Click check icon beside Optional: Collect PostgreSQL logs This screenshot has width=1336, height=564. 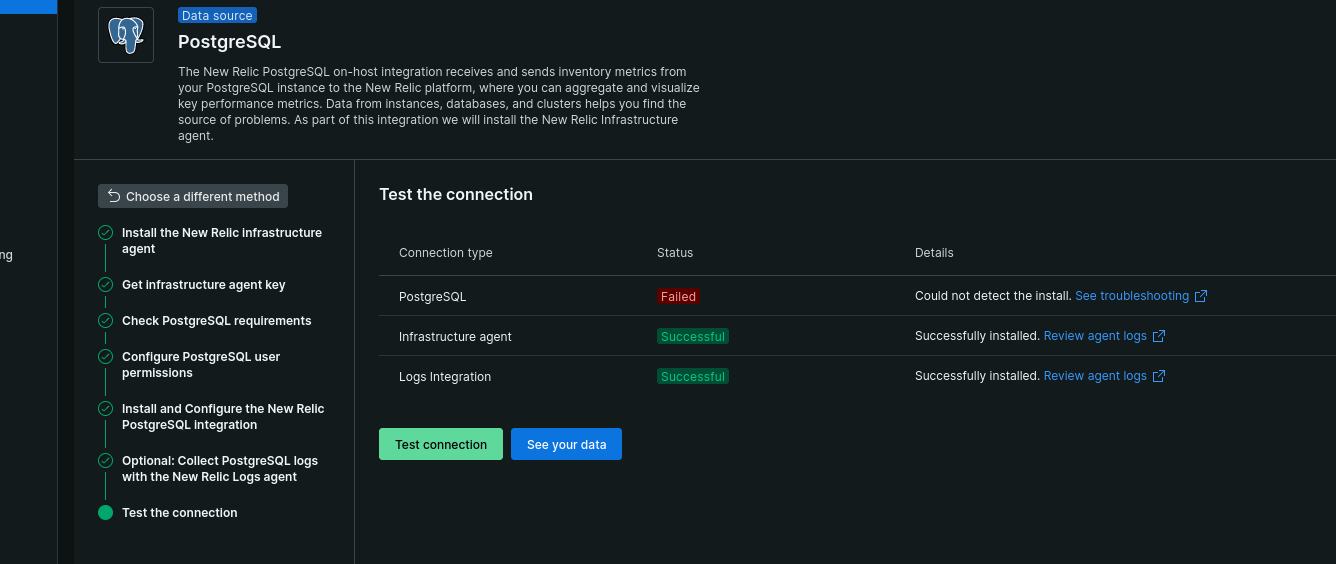click(105, 461)
